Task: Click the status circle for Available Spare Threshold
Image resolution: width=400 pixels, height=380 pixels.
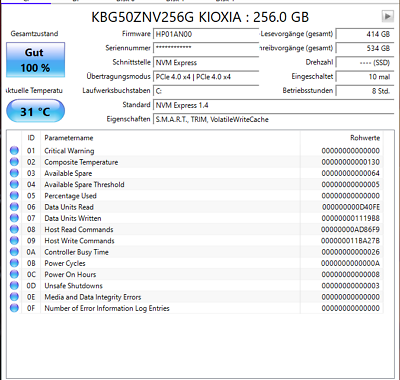Action: (14, 184)
